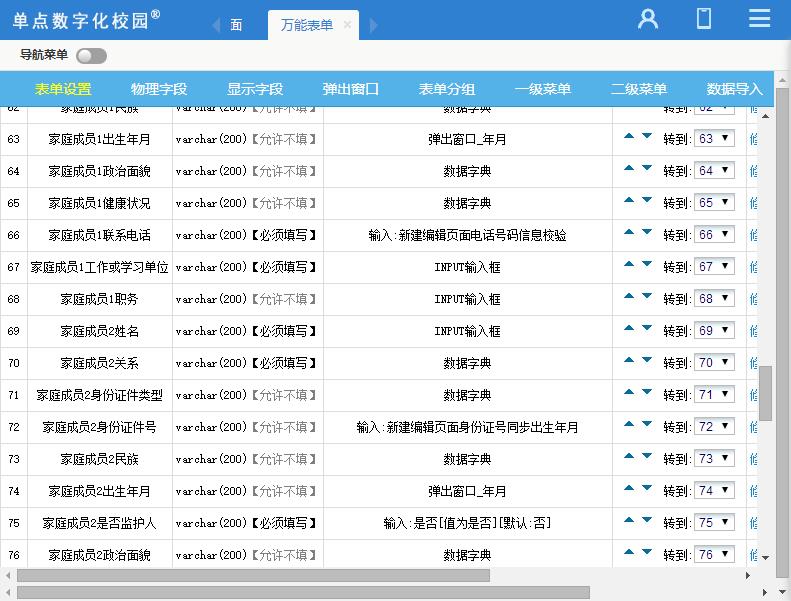Click the left tab-scroll arrow beside 万能表单
The image size is (791, 601).
(x=216, y=26)
